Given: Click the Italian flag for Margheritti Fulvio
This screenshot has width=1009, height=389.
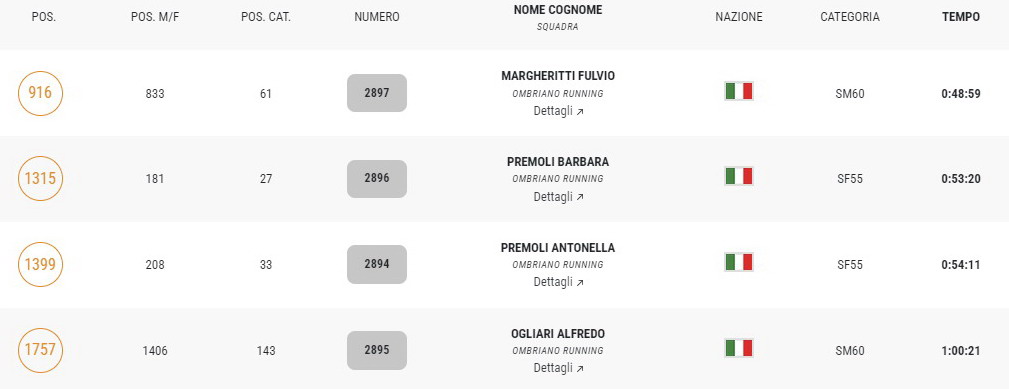Looking at the screenshot, I should pyautogui.click(x=739, y=91).
